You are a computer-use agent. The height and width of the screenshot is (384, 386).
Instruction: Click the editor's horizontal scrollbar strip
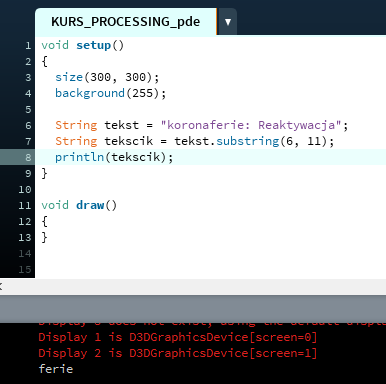pyautogui.click(x=193, y=287)
